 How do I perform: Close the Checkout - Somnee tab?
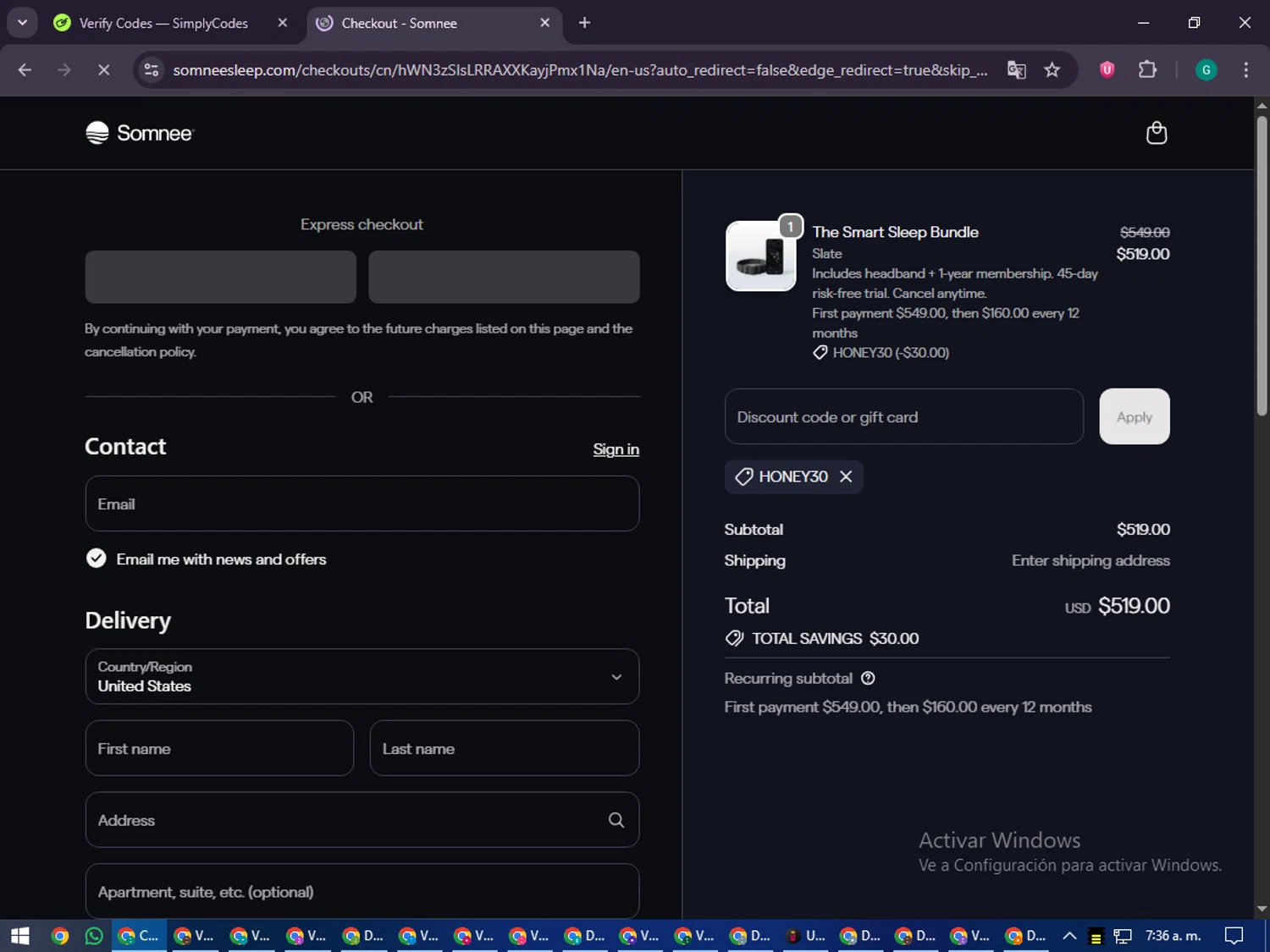click(x=545, y=23)
